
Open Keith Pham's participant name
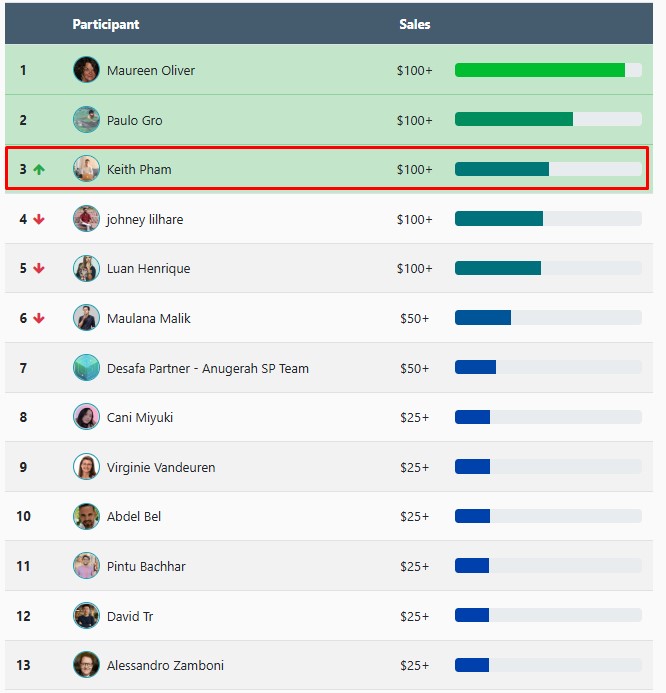pos(139,170)
